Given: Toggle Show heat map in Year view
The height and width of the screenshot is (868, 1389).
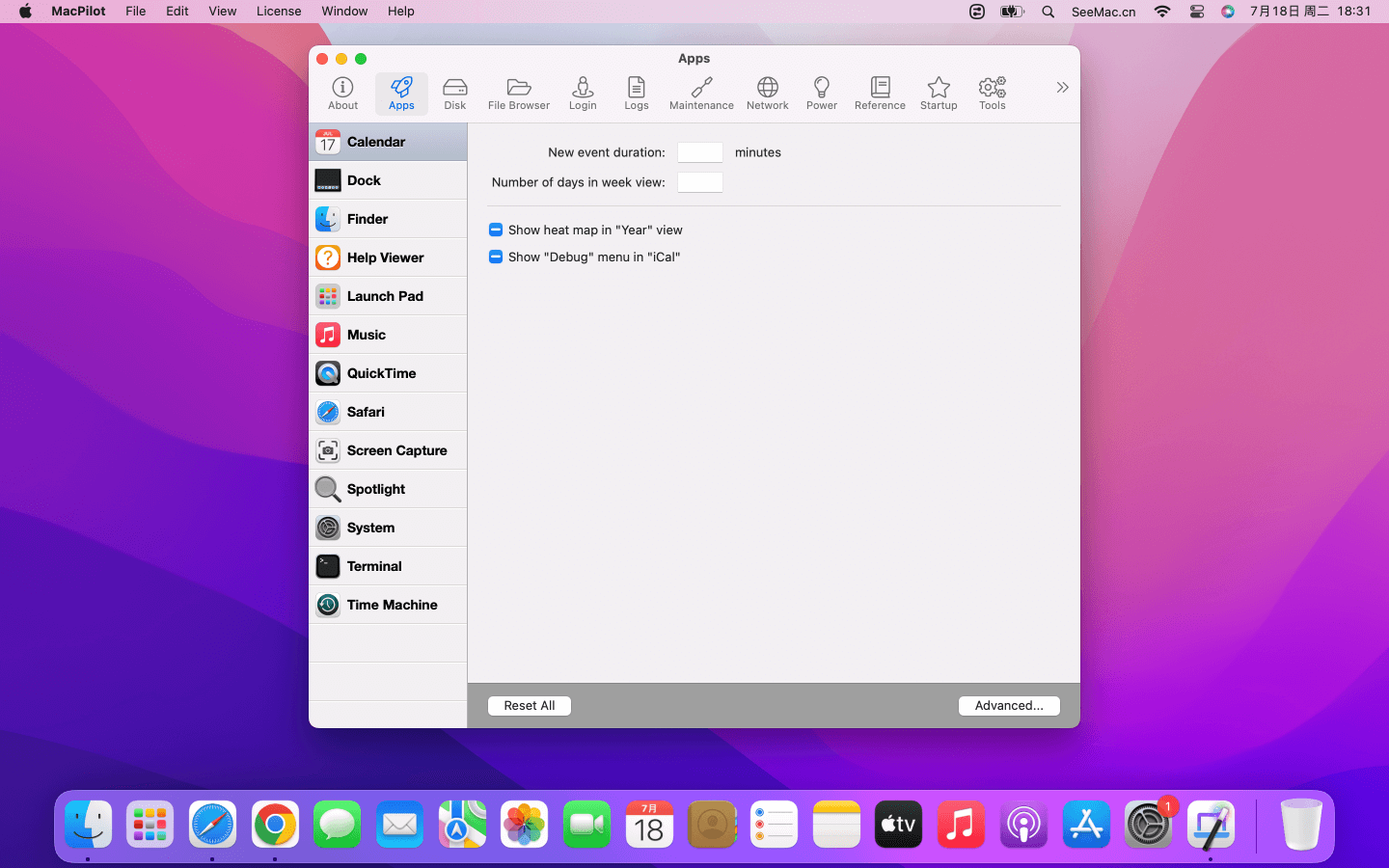Looking at the screenshot, I should (496, 230).
